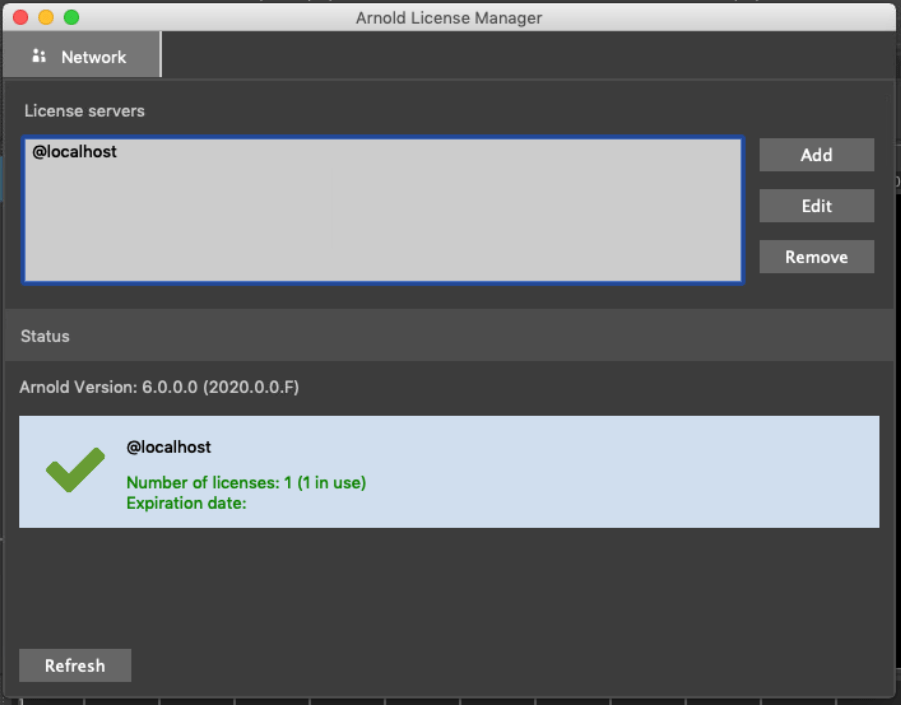Click the Remove server button
This screenshot has height=705, width=901.
point(816,257)
